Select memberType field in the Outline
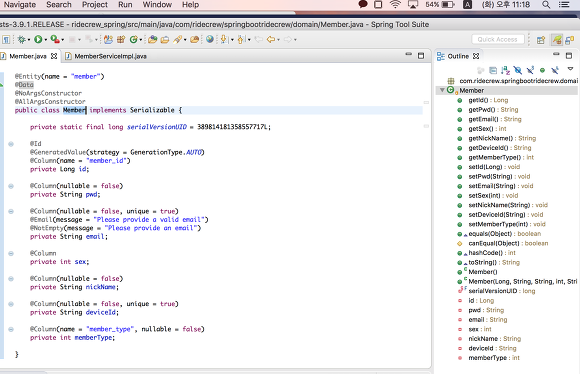Screen dimensions: 580x374 pyautogui.click(x=494, y=358)
